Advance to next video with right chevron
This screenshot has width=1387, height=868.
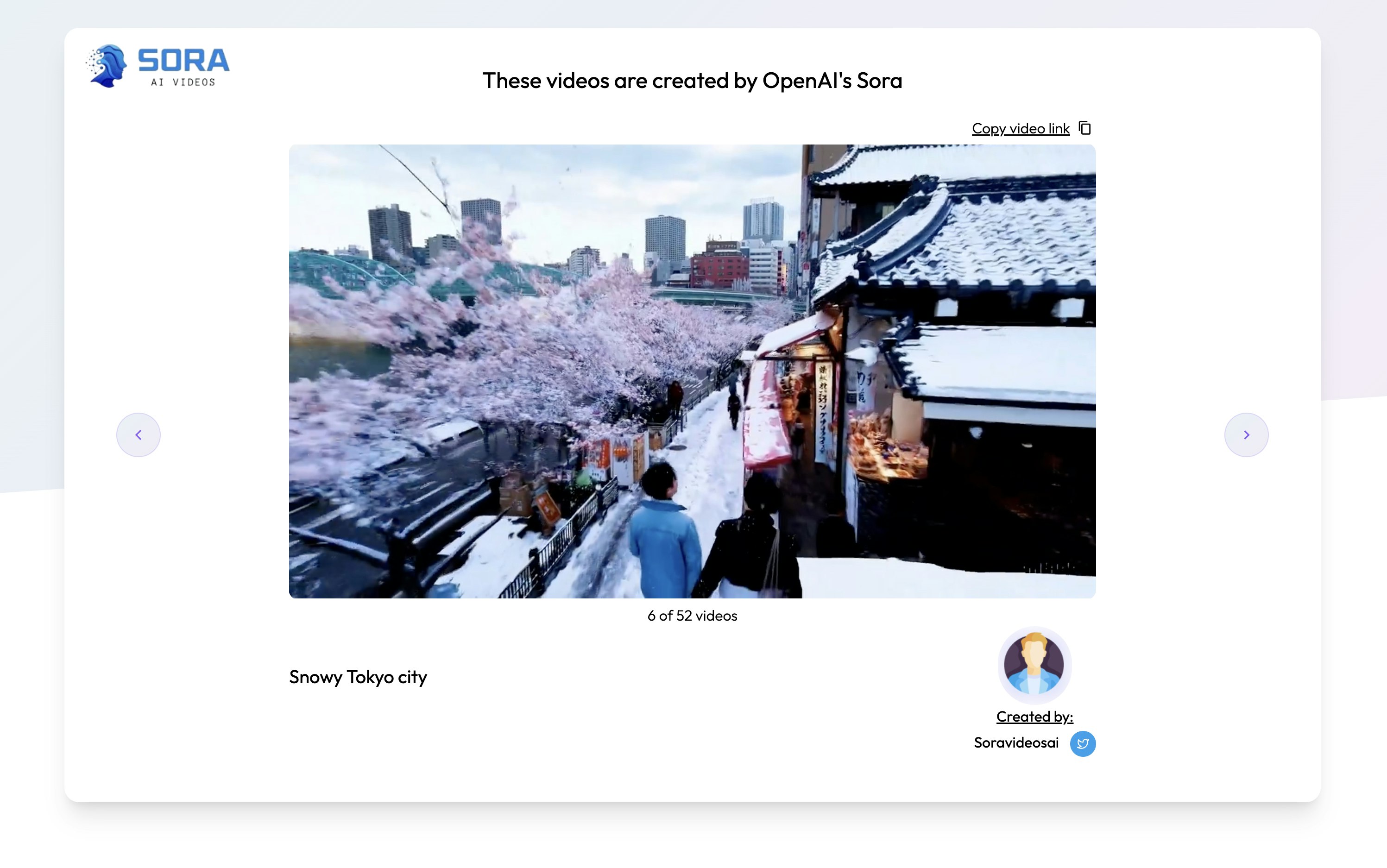[x=1246, y=434]
